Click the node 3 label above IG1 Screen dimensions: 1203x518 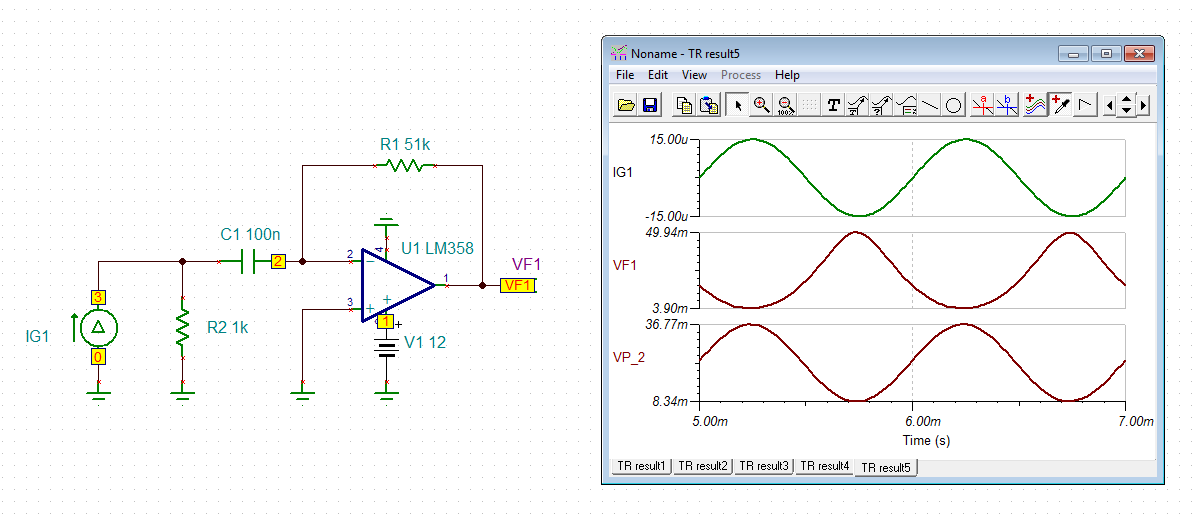coord(98,297)
